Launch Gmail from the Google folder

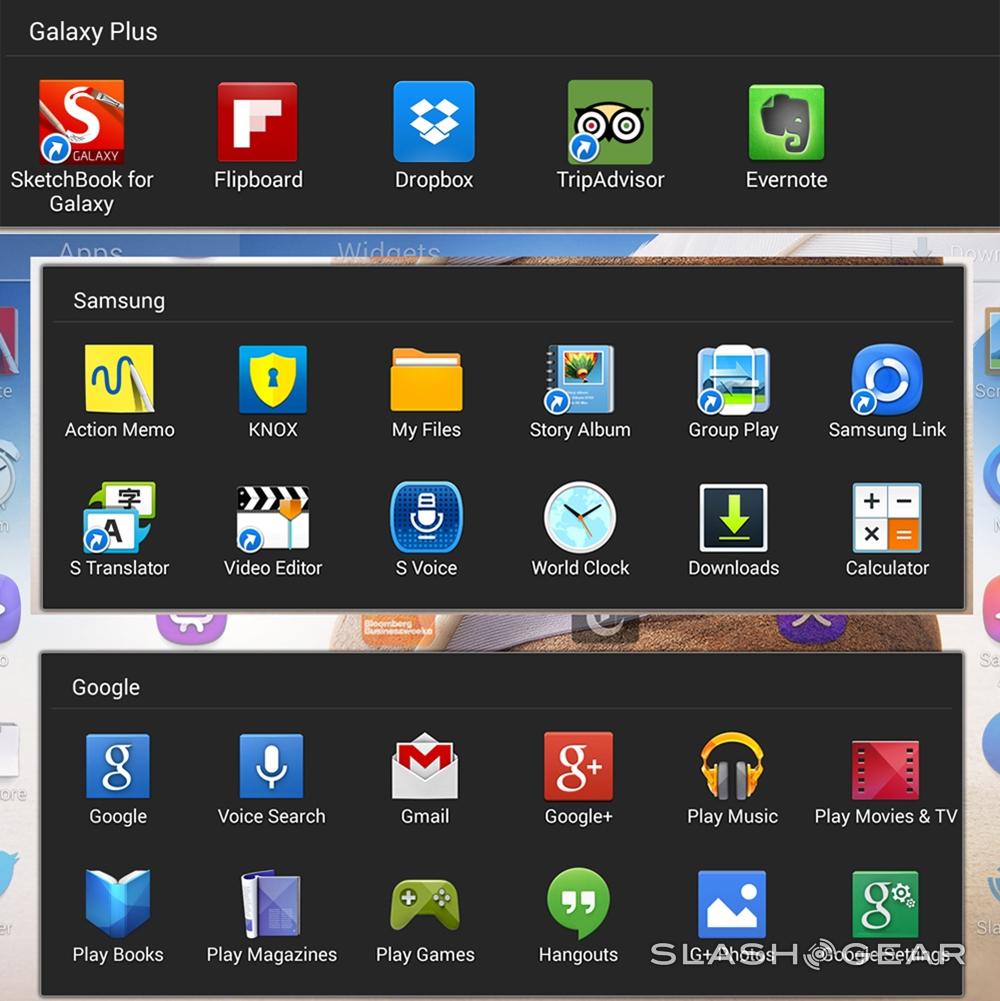[x=425, y=766]
